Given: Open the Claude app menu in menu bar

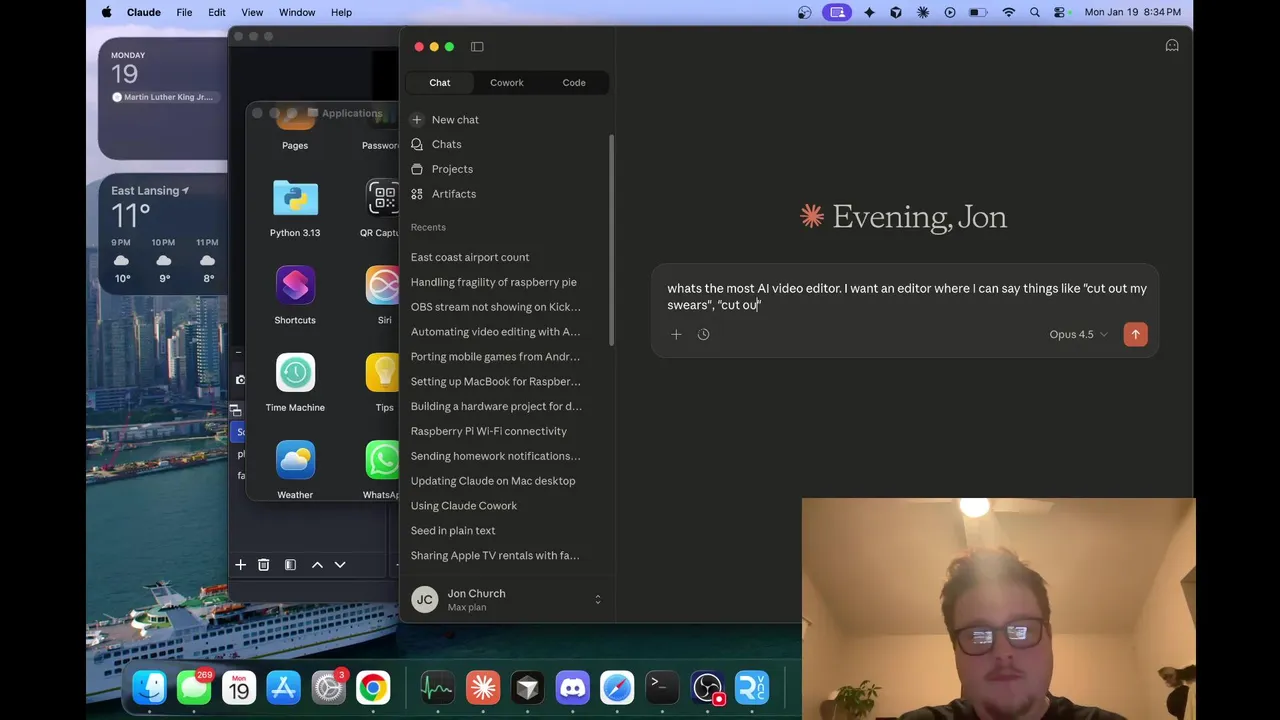Looking at the screenshot, I should [x=144, y=12].
